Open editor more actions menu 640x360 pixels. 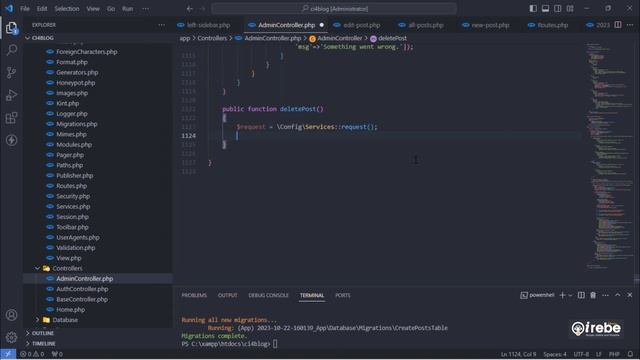tap(630, 25)
